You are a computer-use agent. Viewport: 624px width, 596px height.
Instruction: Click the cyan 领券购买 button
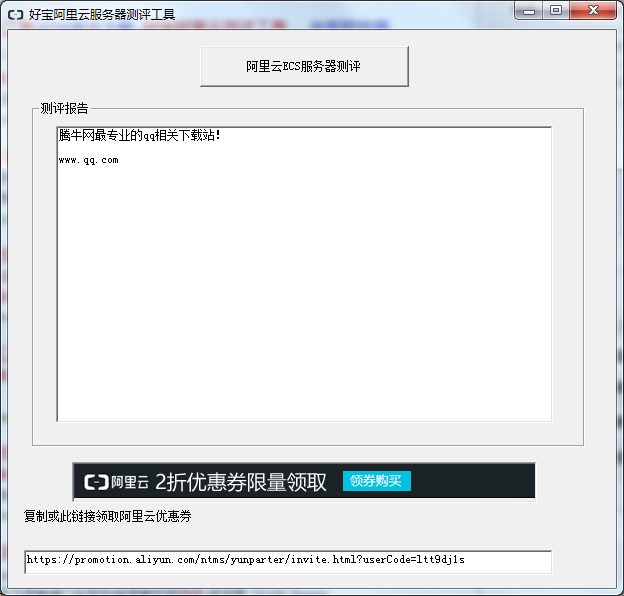click(376, 481)
